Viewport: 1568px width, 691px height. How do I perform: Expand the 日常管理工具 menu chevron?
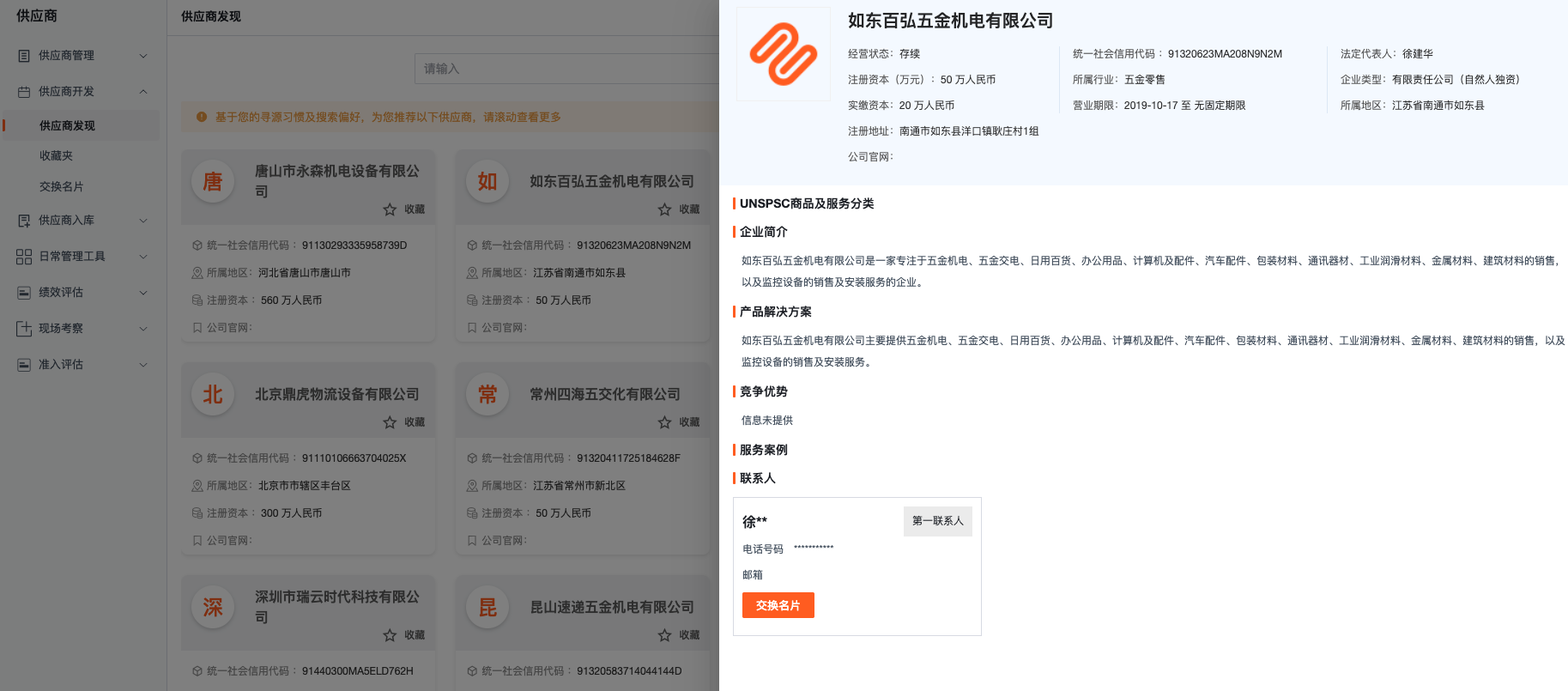click(x=143, y=257)
